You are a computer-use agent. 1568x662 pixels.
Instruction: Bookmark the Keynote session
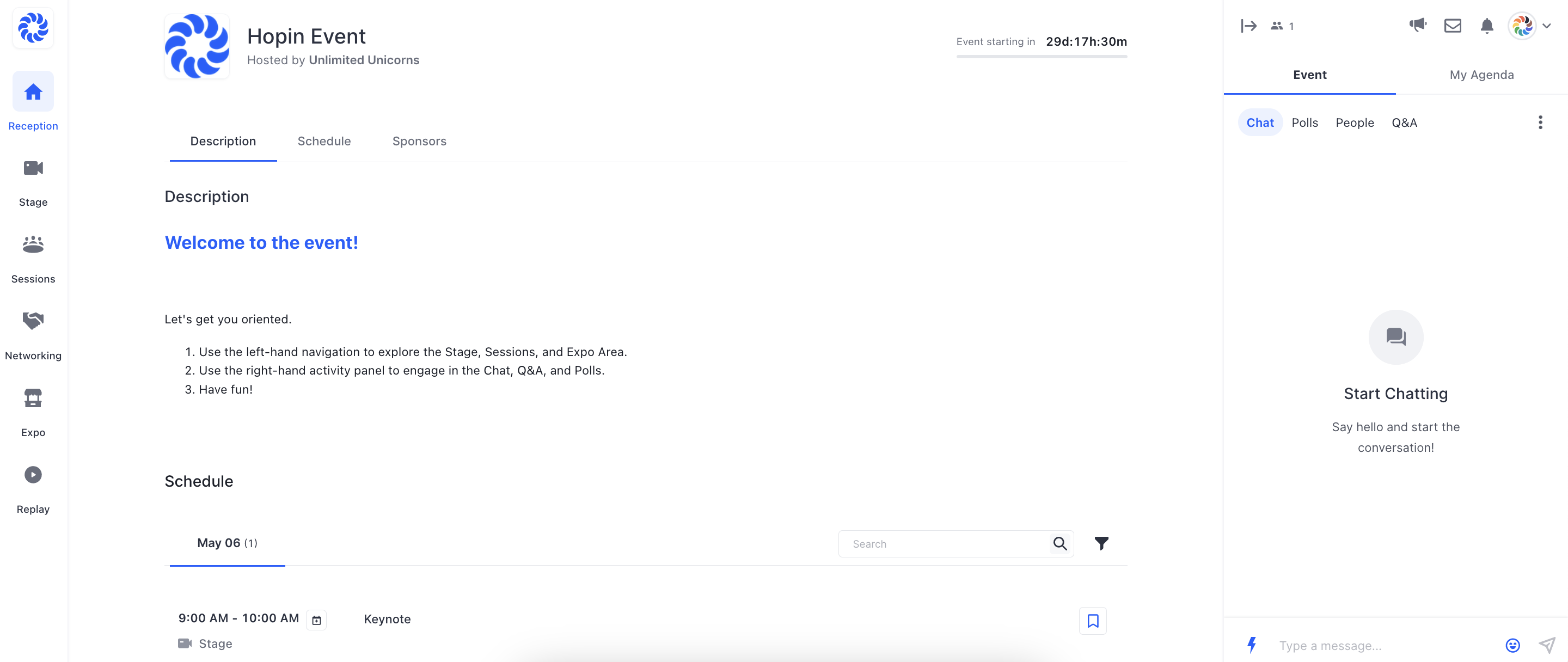[x=1093, y=621]
